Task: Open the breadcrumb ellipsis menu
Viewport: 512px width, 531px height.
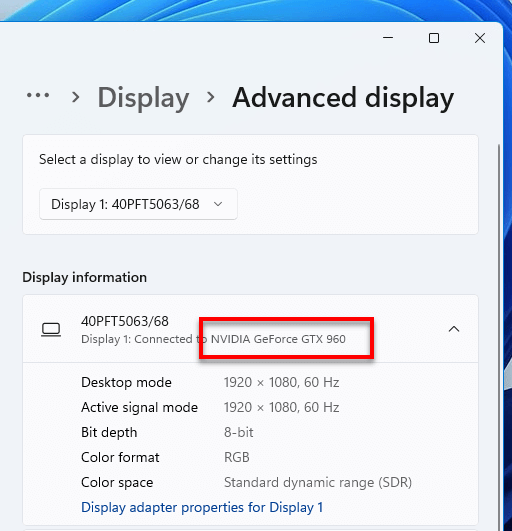Action: click(x=38, y=95)
